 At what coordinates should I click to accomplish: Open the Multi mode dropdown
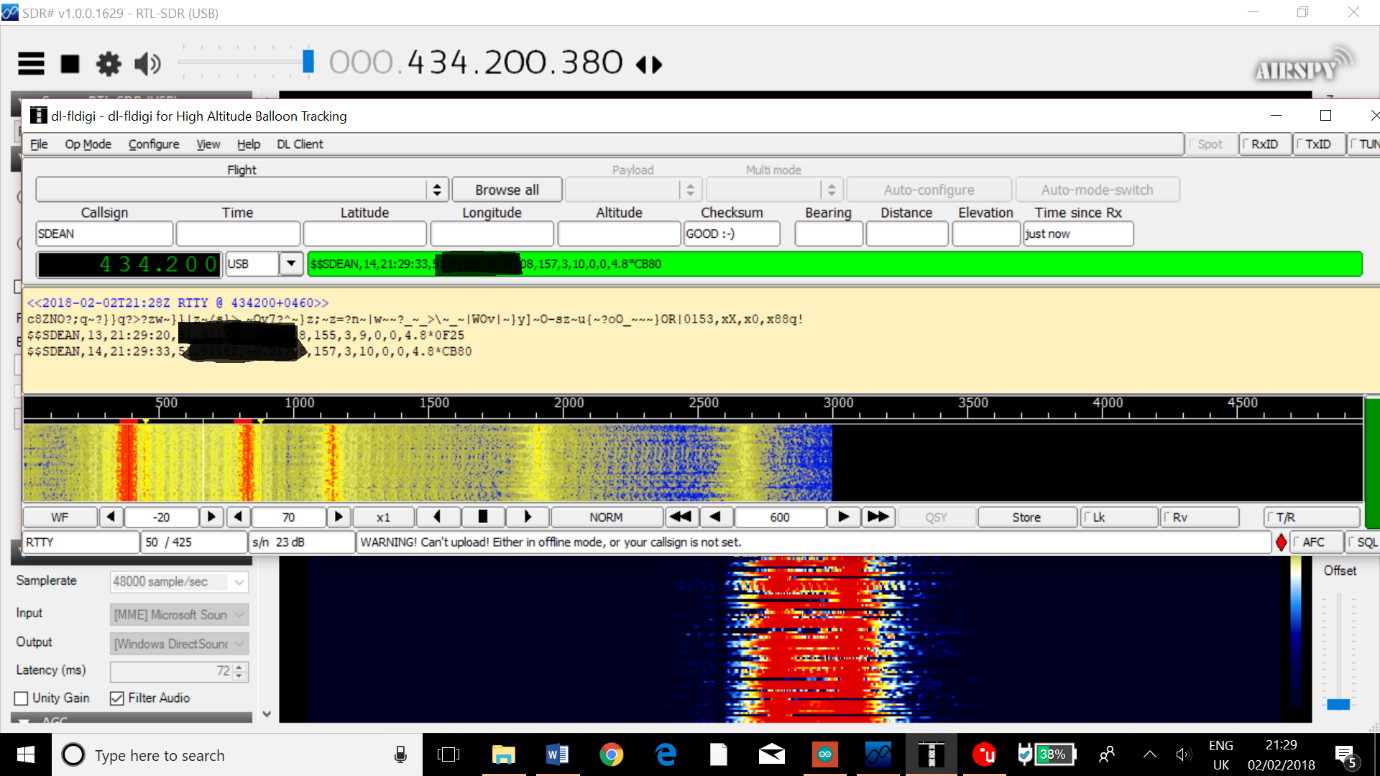(830, 189)
